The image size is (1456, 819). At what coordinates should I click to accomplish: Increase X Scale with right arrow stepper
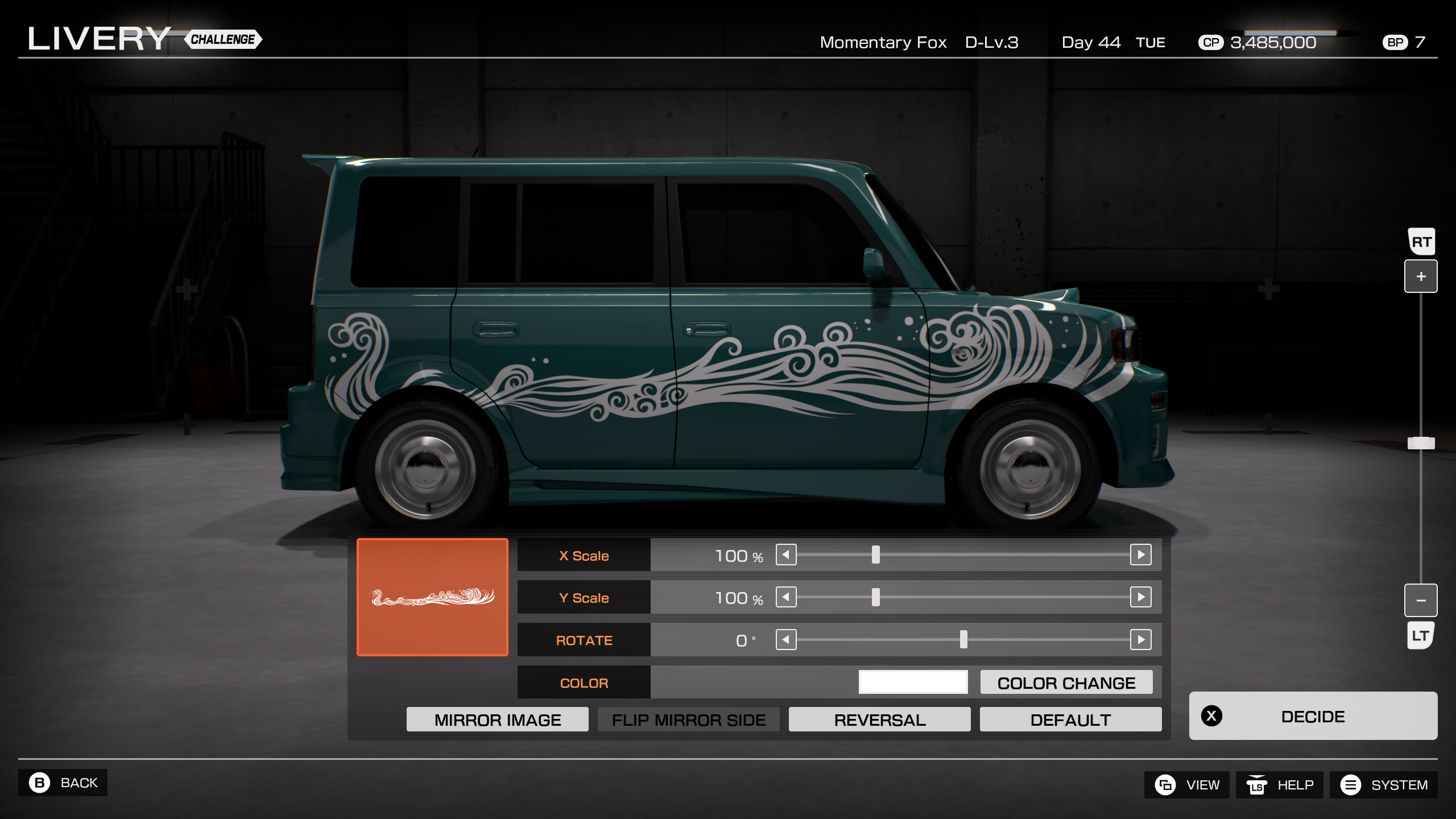tap(1142, 555)
